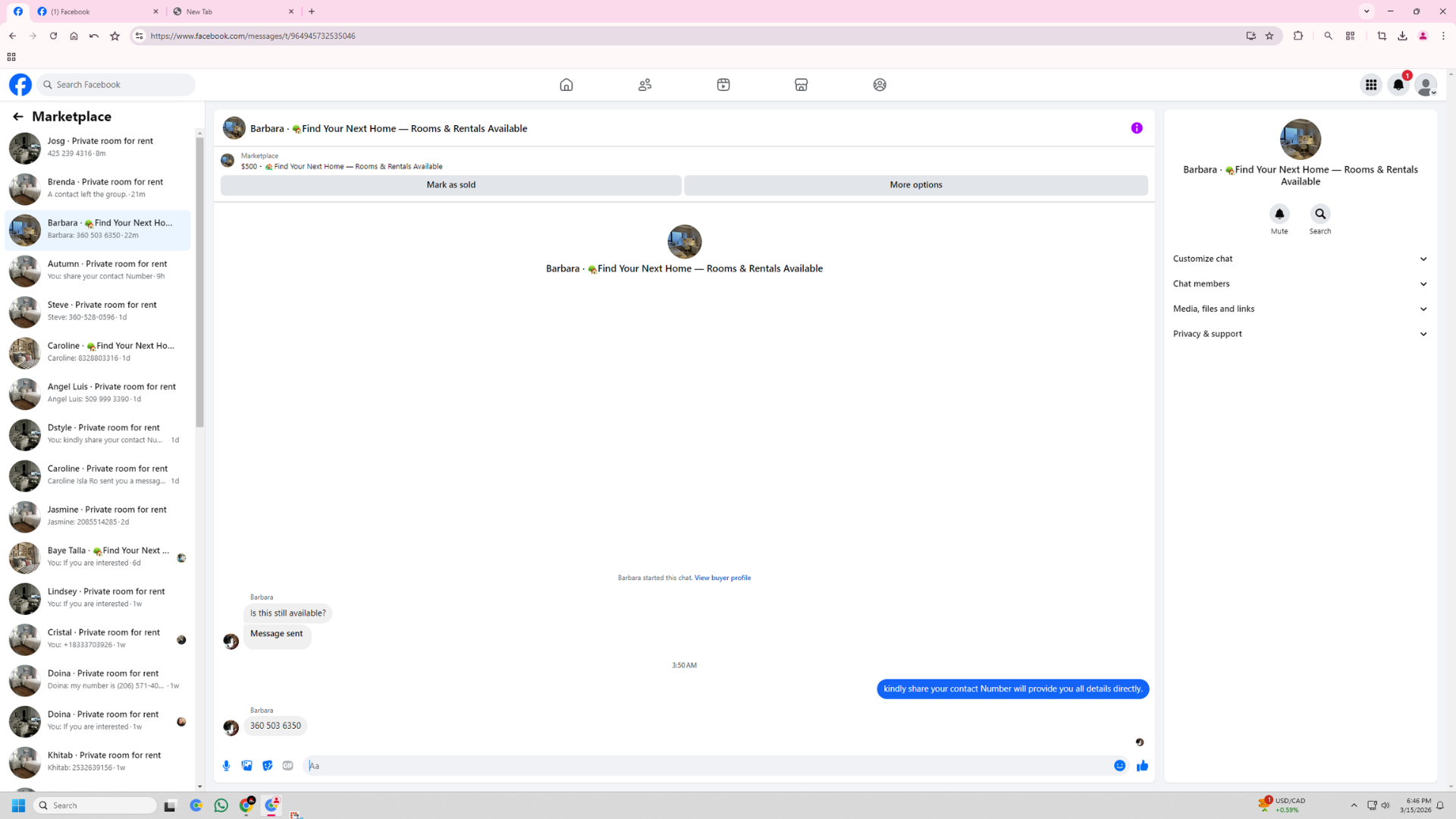Open View buyer profile link
The height and width of the screenshot is (819, 1456).
[722, 578]
